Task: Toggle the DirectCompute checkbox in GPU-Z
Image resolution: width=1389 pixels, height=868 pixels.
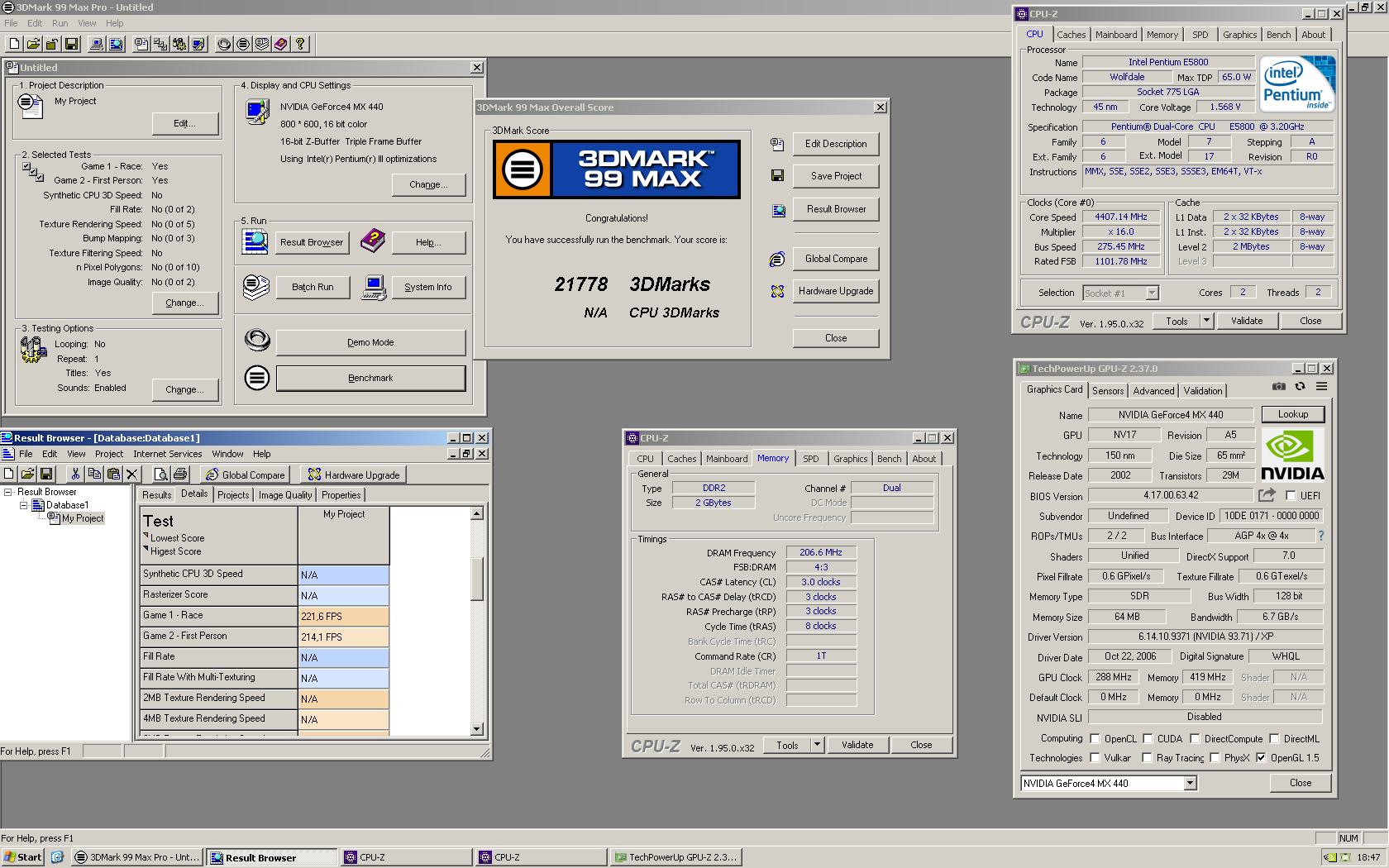Action: (x=1193, y=738)
